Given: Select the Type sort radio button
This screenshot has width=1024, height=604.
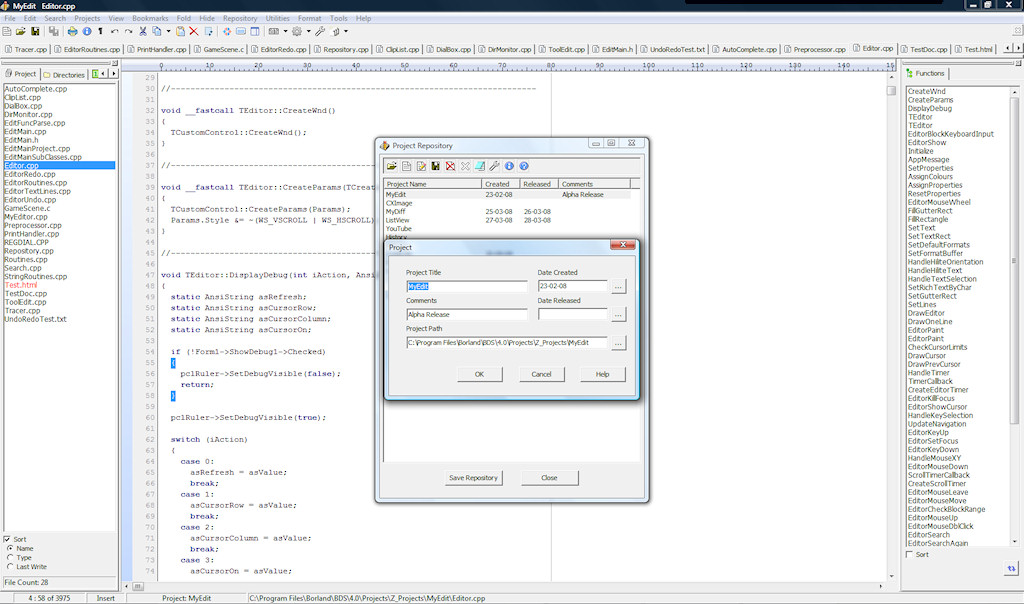Looking at the screenshot, I should click(x=10, y=558).
